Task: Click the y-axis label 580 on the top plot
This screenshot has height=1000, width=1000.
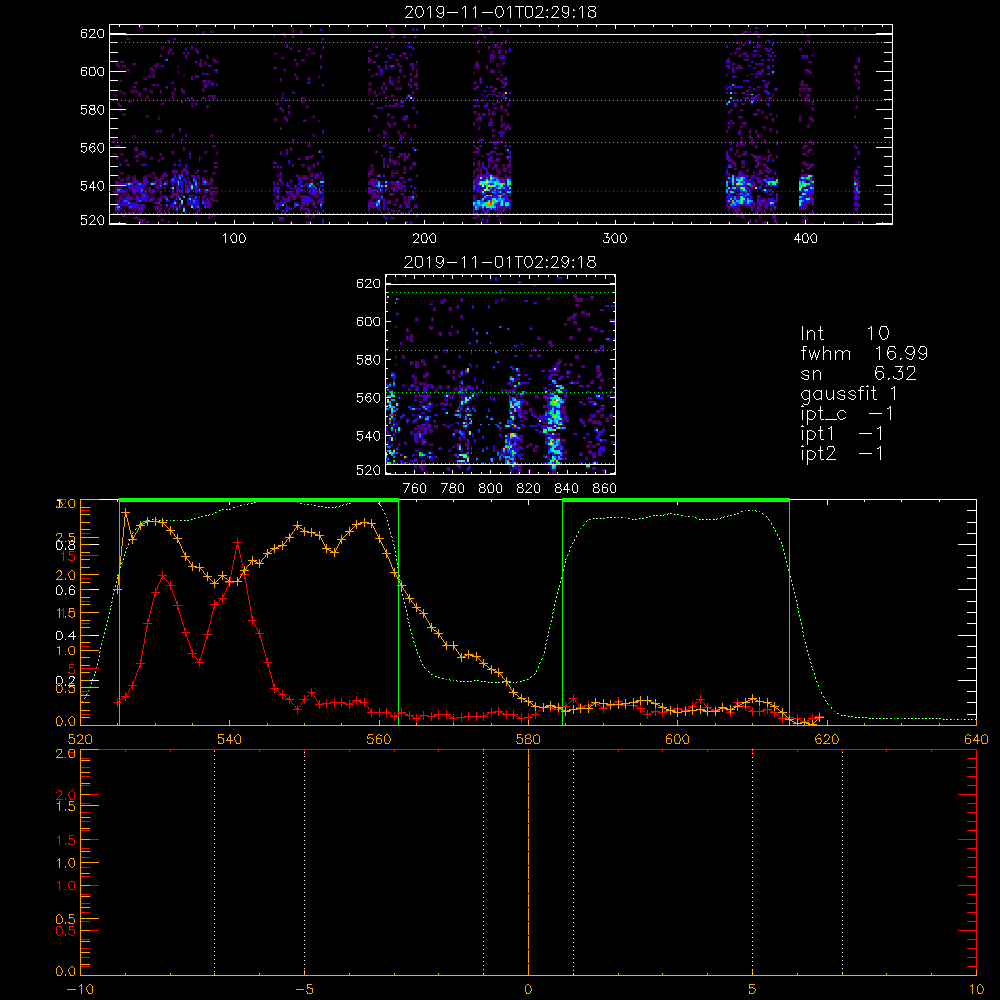Action: [92, 110]
